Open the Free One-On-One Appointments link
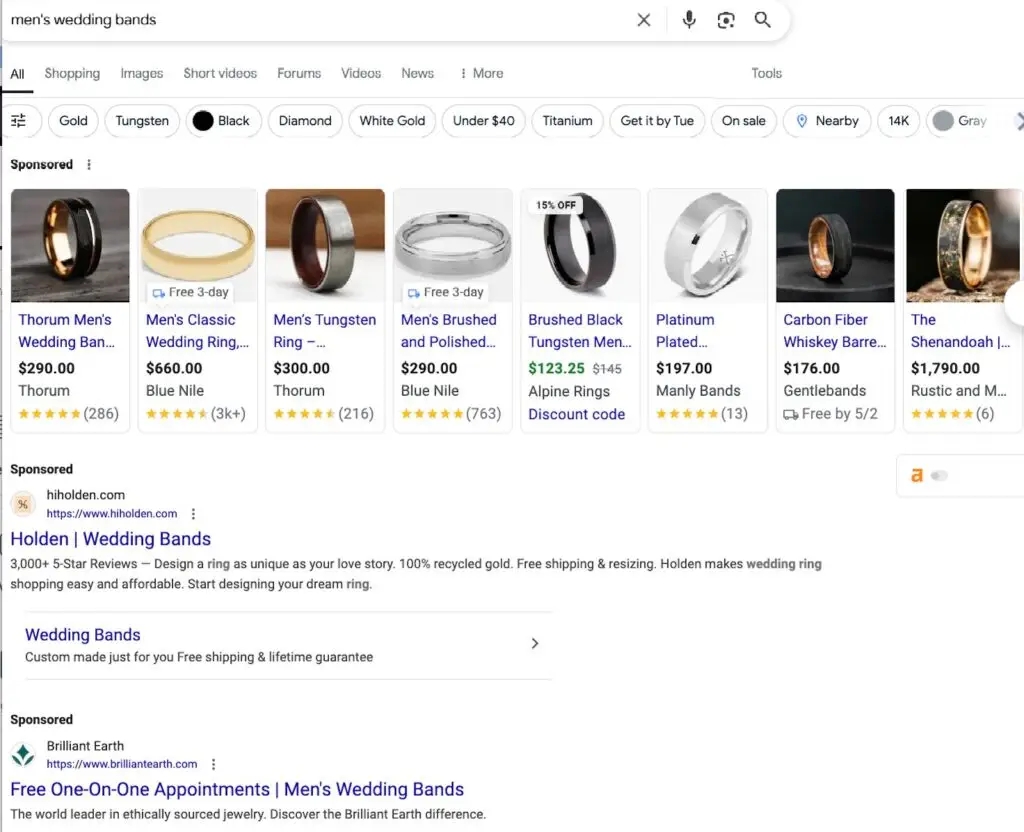The height and width of the screenshot is (832, 1024). pyautogui.click(x=237, y=789)
